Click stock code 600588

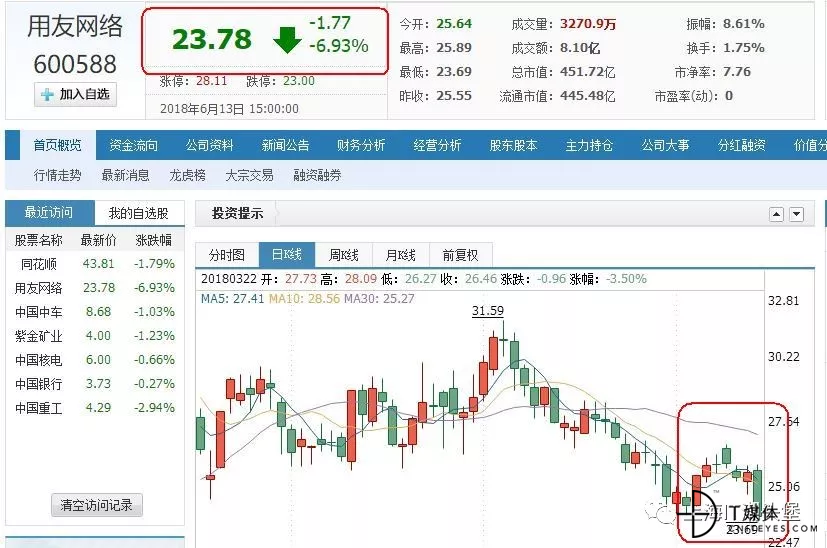75,64
